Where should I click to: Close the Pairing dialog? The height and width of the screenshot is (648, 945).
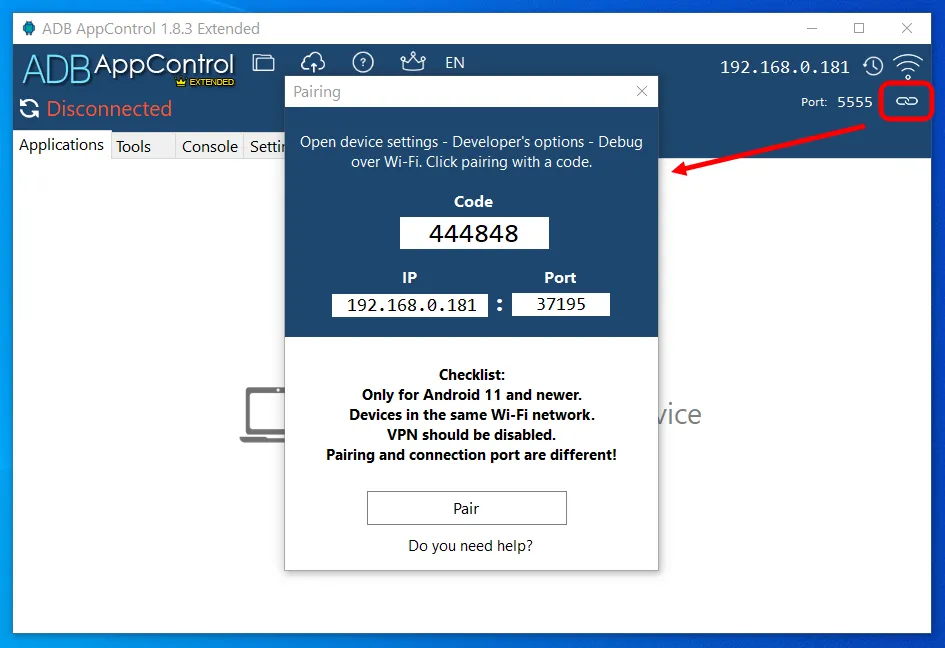641,91
